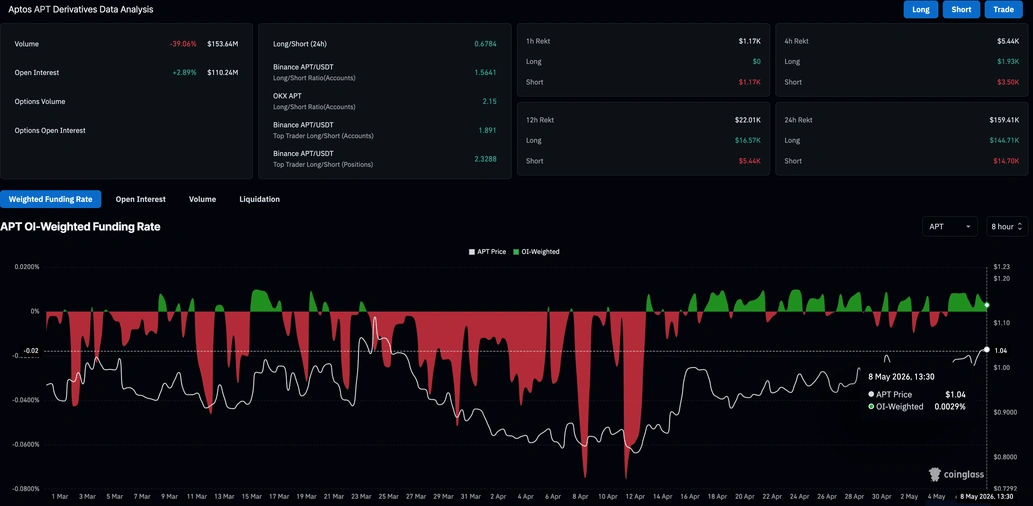Click the $1.23 price axis label
Screen dimensions: 1033x506
1001,266
